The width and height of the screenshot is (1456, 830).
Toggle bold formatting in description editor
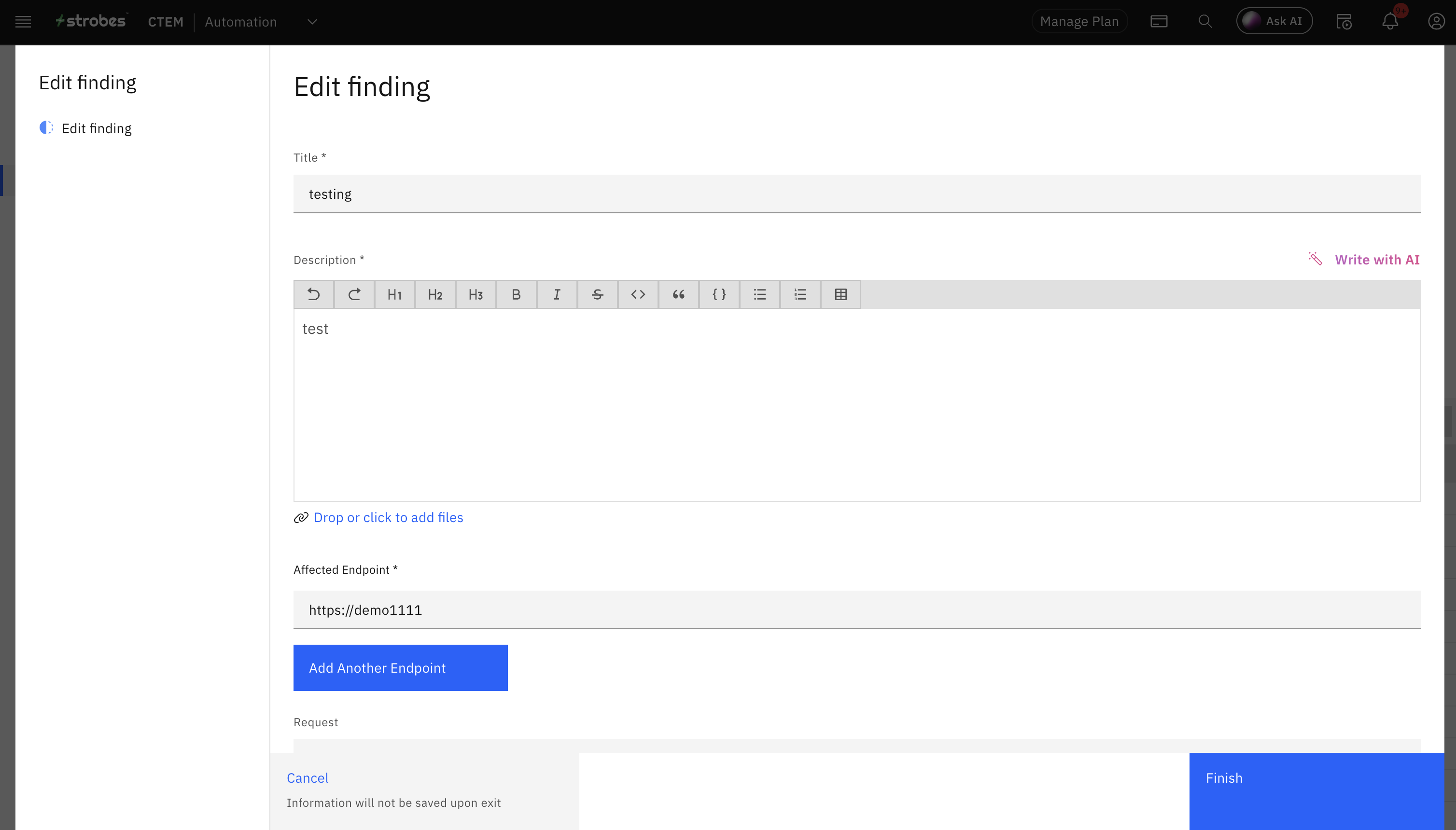click(x=516, y=294)
